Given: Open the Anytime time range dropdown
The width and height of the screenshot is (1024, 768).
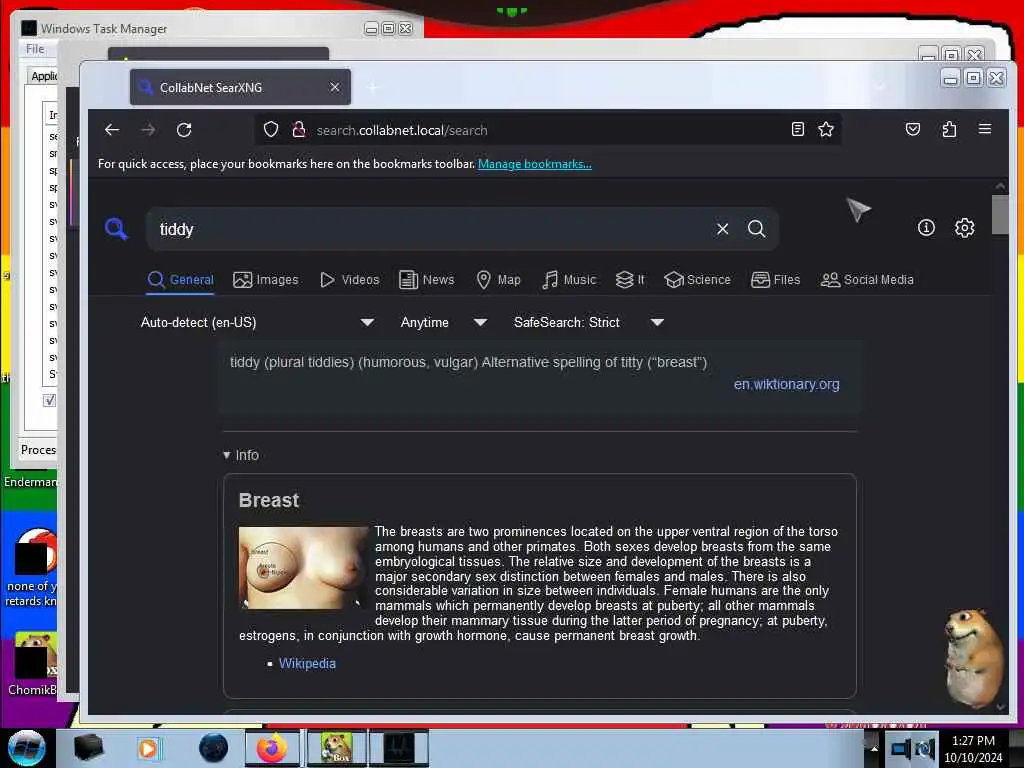Looking at the screenshot, I should pos(443,322).
